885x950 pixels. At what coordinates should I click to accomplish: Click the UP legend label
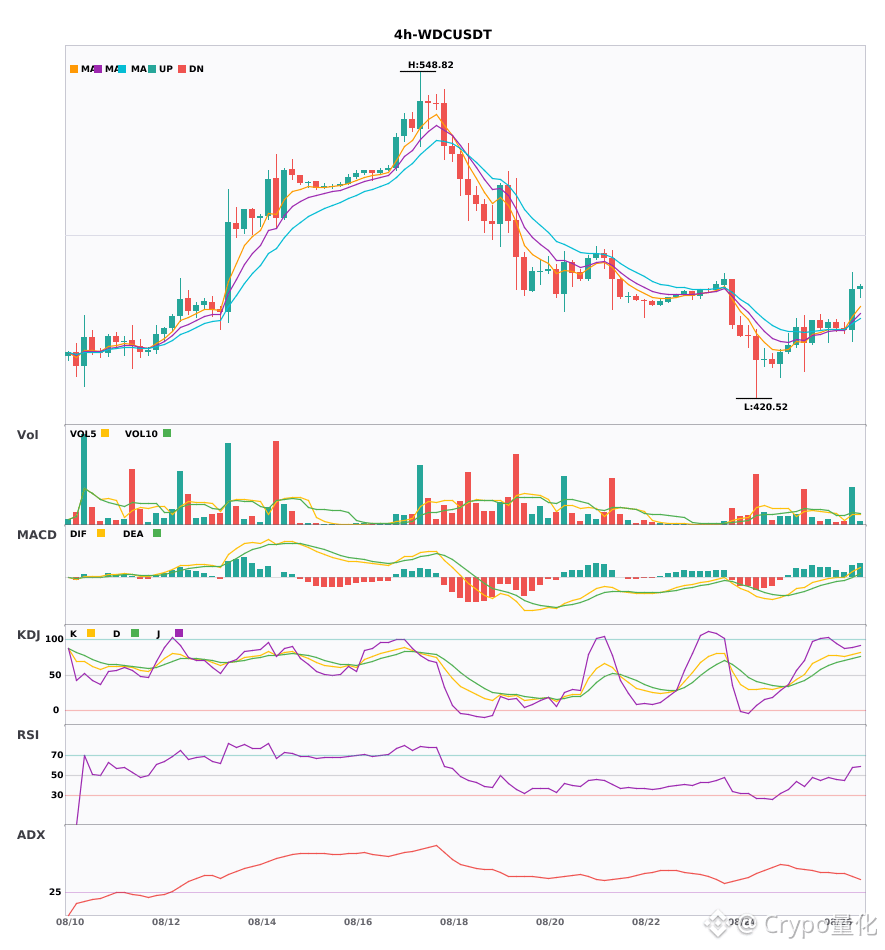[166, 69]
